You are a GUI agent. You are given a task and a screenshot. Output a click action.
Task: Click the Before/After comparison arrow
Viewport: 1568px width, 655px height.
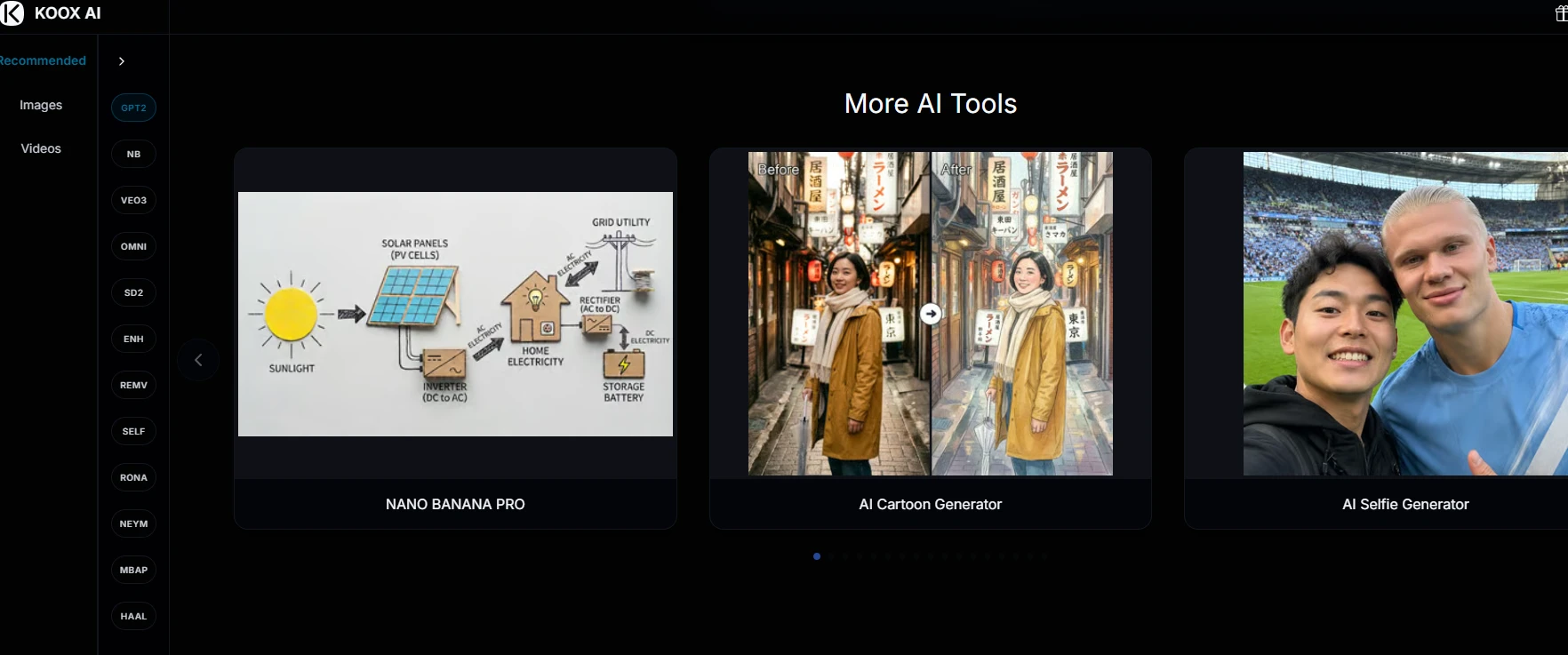[x=931, y=314]
